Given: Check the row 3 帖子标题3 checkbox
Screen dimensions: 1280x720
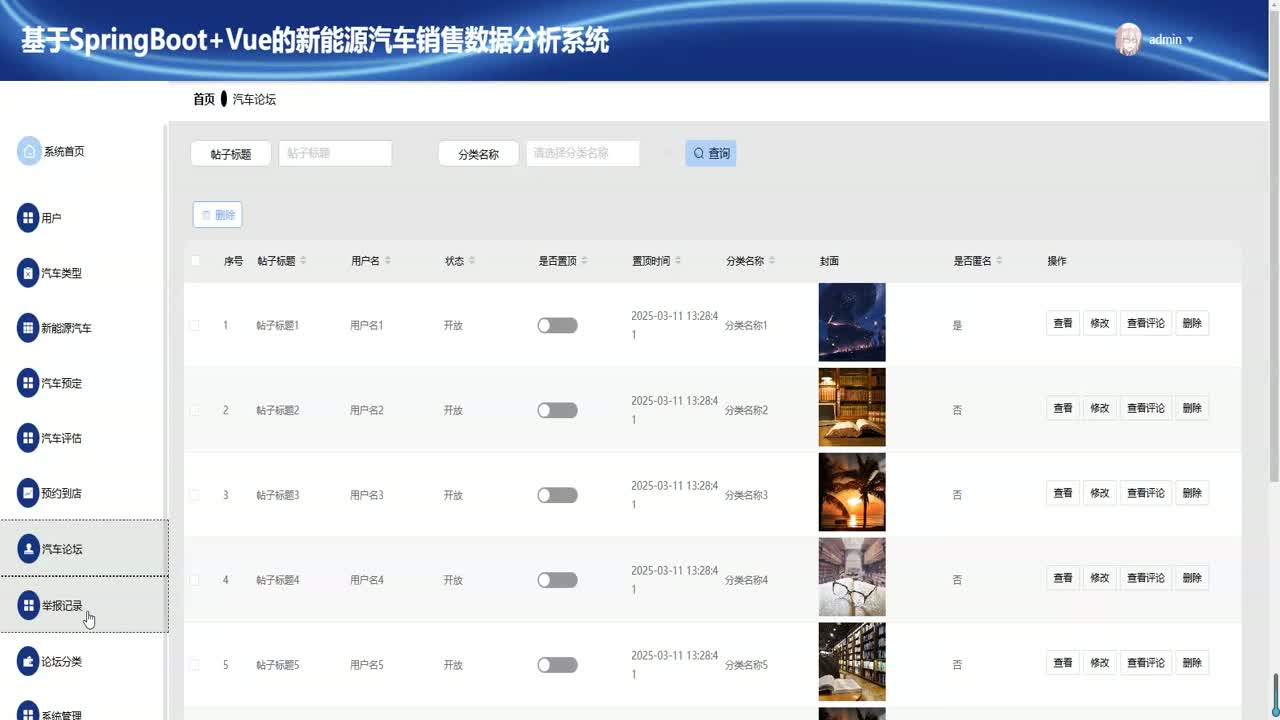Looking at the screenshot, I should click(x=195, y=495).
